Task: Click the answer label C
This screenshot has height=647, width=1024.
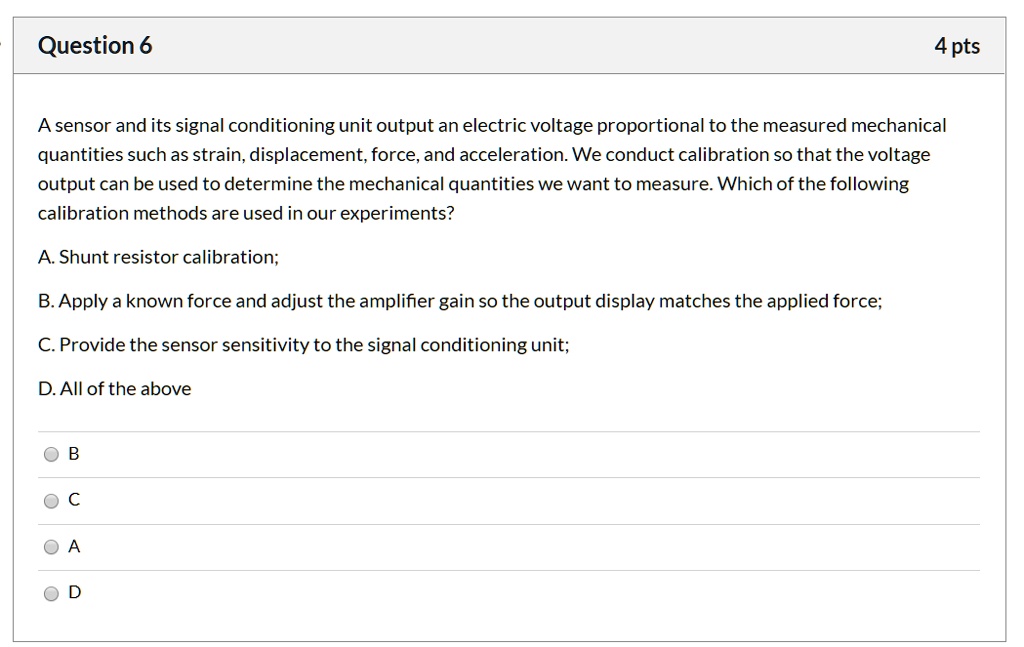Action: 73,499
